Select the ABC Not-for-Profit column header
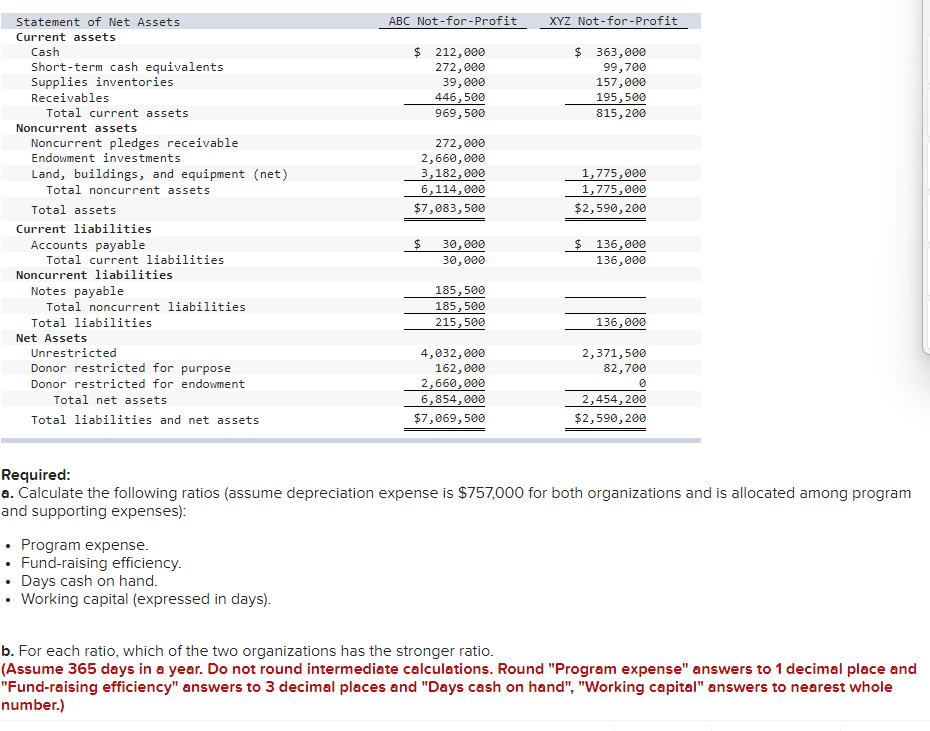Screen dimensions: 930x731 pyautogui.click(x=452, y=20)
